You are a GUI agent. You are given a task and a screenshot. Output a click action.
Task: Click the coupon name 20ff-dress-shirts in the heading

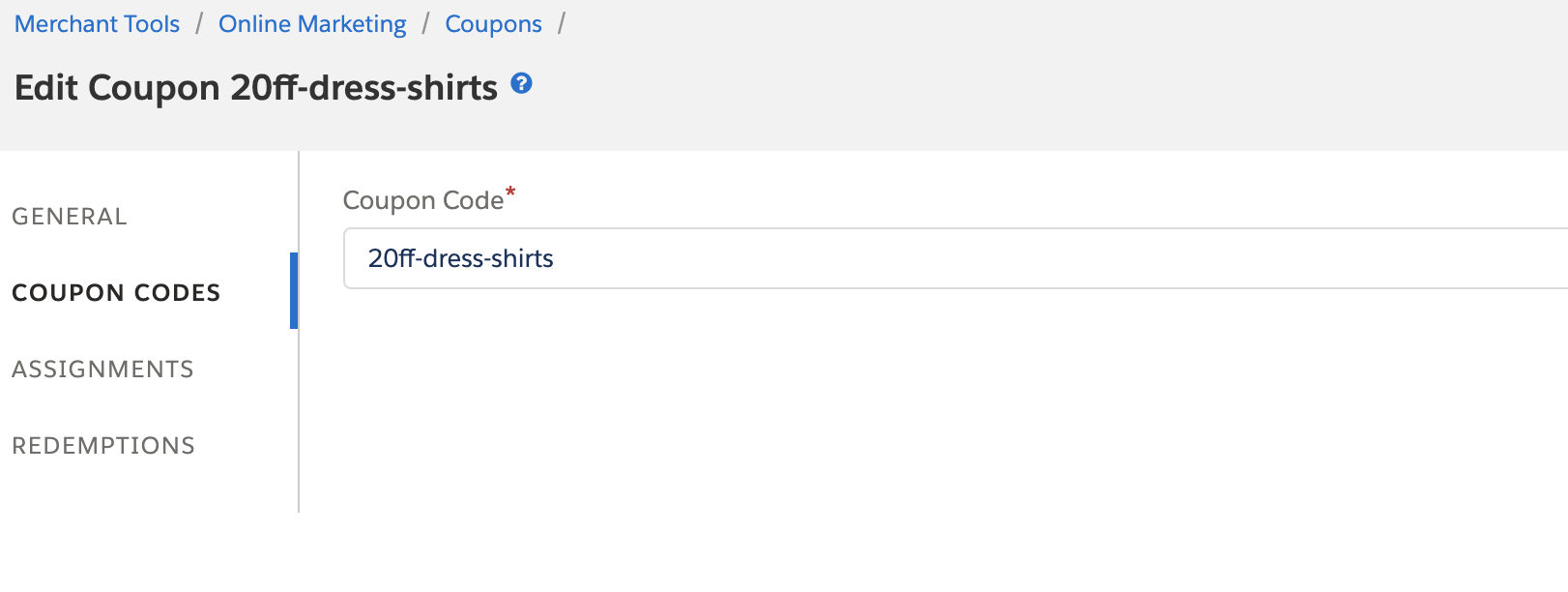pyautogui.click(x=363, y=88)
